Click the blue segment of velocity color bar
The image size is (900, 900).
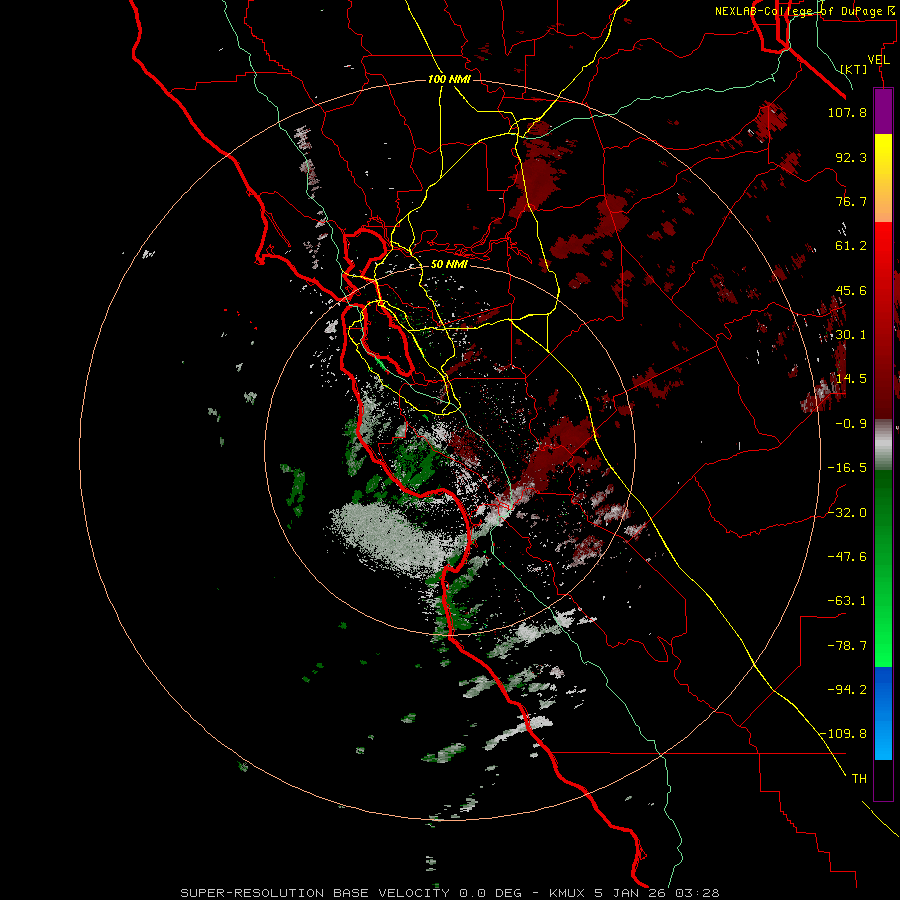coord(883,713)
